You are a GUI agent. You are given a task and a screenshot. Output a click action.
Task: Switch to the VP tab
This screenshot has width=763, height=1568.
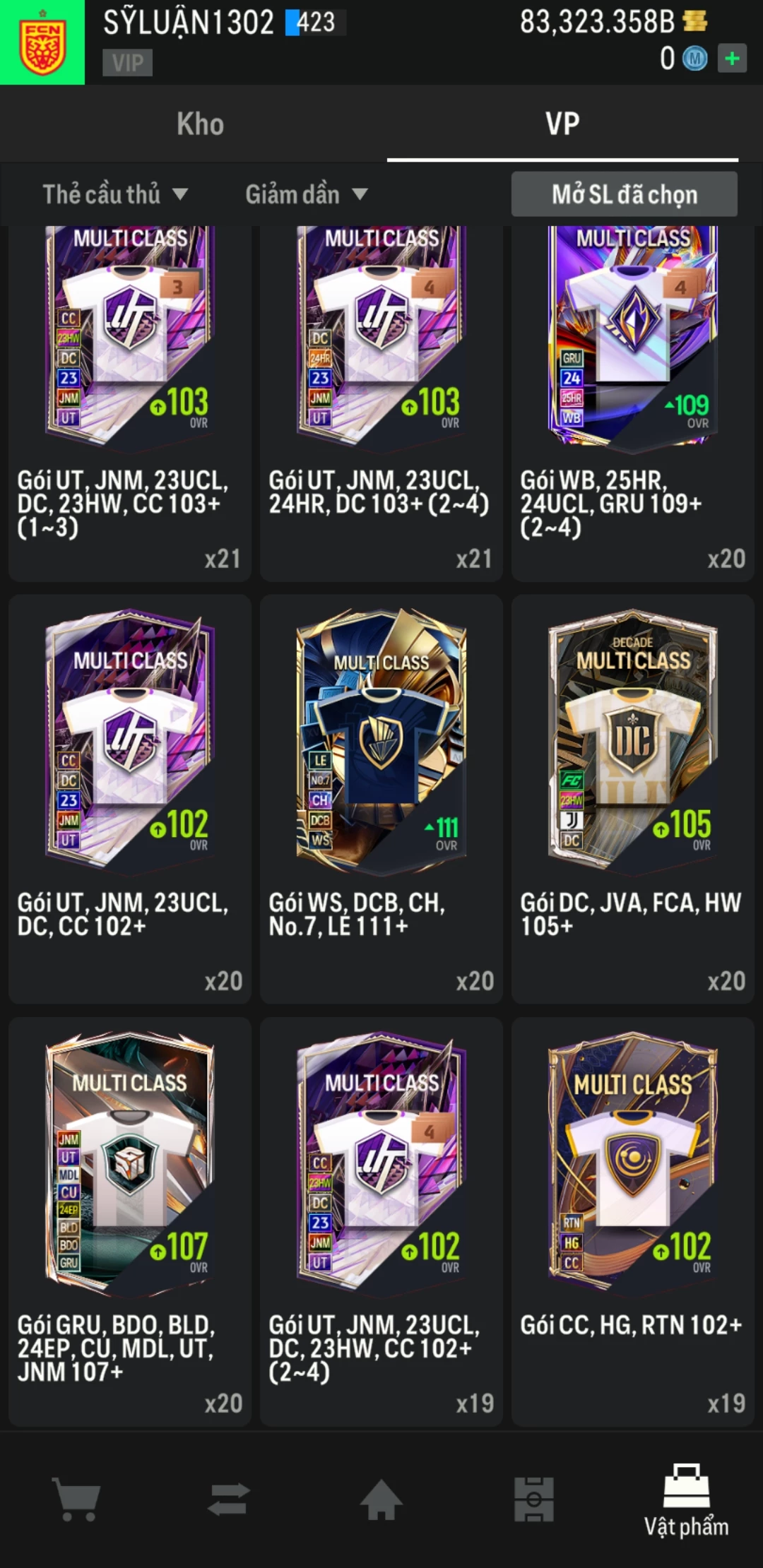pos(562,124)
